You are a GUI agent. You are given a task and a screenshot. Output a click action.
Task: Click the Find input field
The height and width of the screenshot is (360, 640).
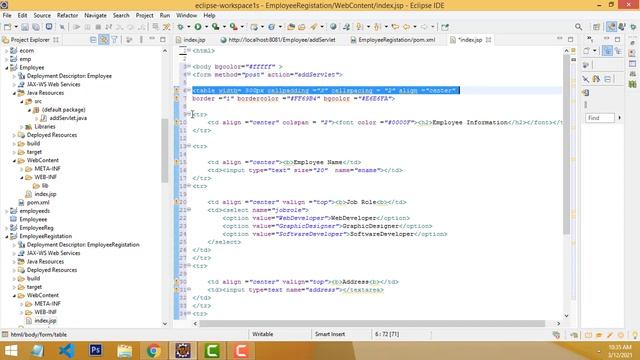[x=600, y=118]
